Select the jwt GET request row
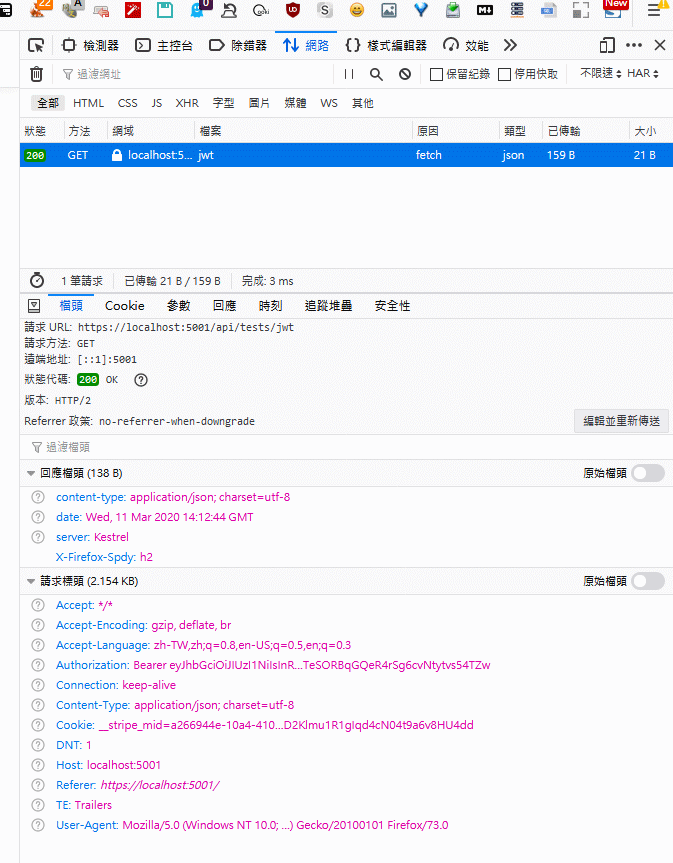The width and height of the screenshot is (673, 863). tap(346, 155)
